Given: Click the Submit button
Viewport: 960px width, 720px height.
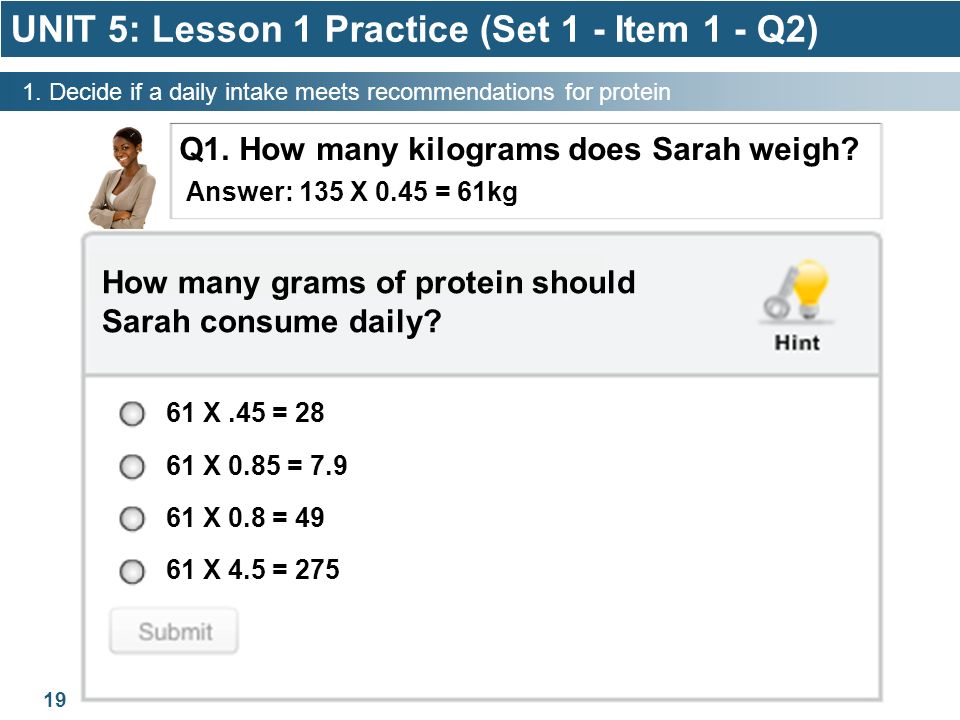Looking at the screenshot, I should click(x=174, y=631).
